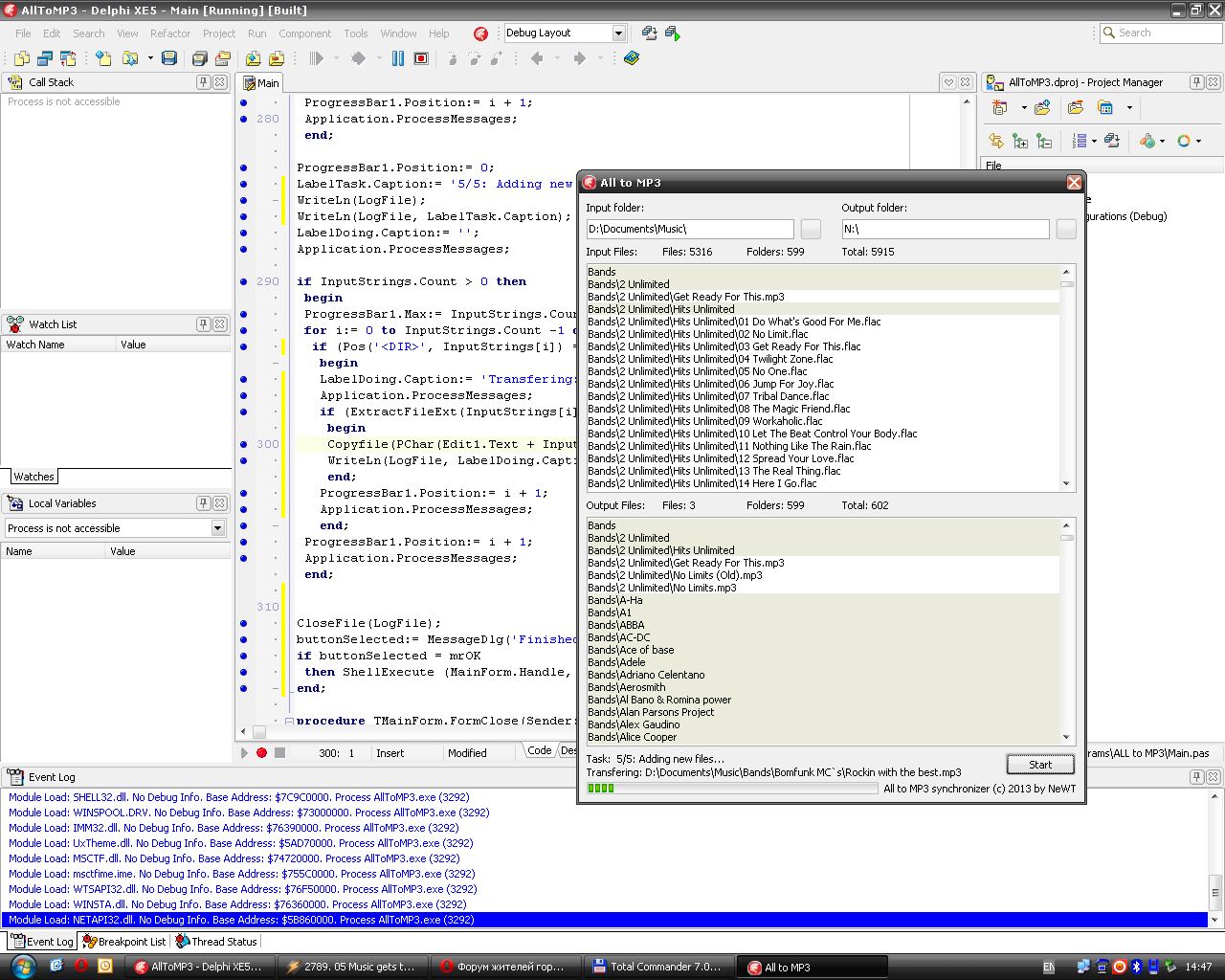Open the Refactor menu

point(170,33)
